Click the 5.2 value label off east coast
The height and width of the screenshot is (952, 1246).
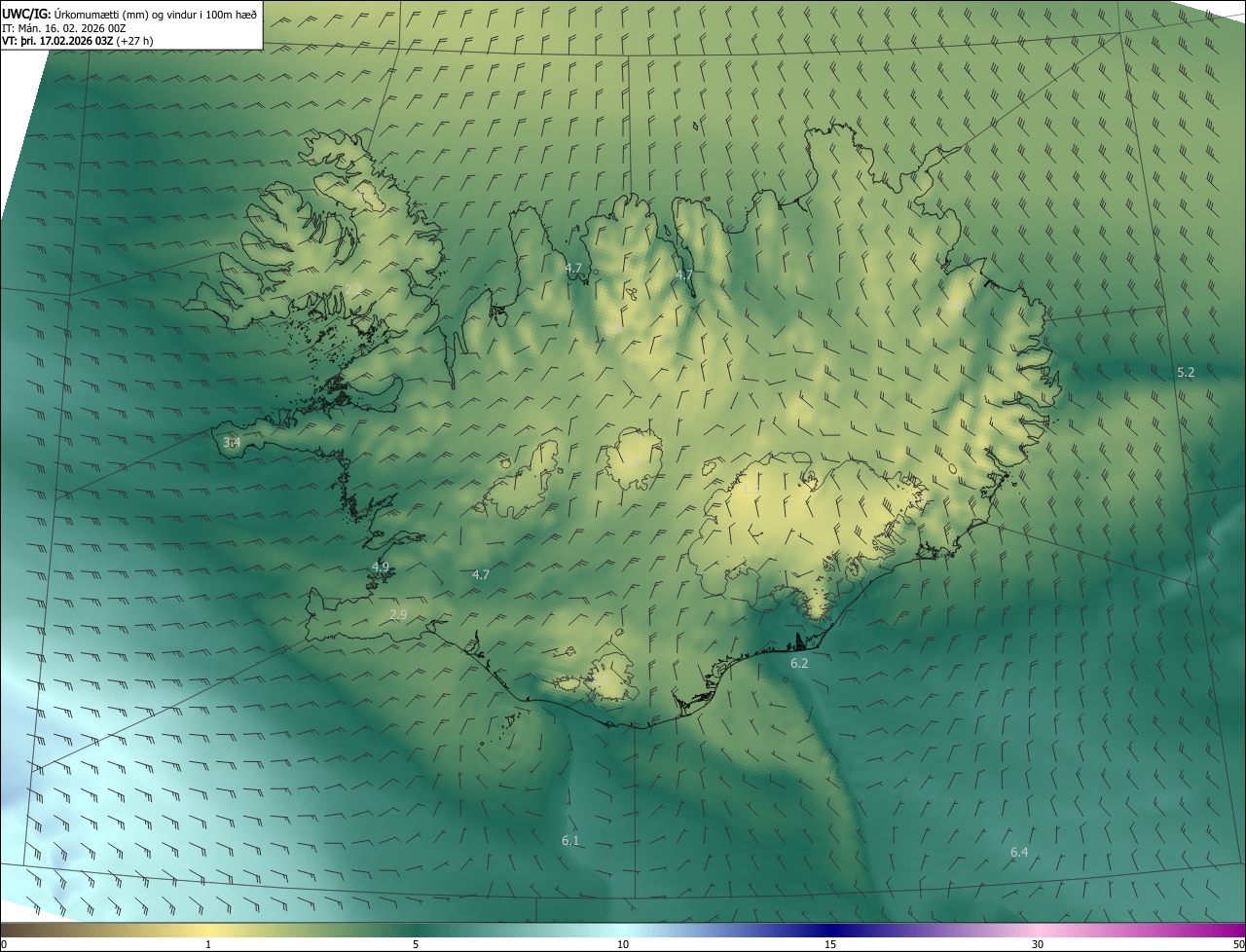[x=1186, y=373]
